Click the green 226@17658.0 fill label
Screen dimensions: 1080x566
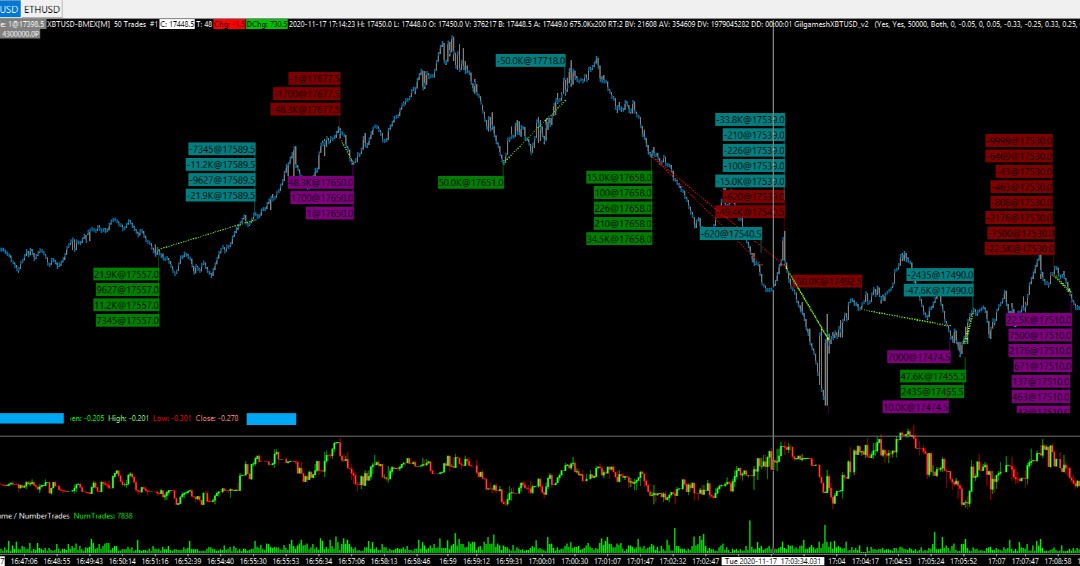623,209
